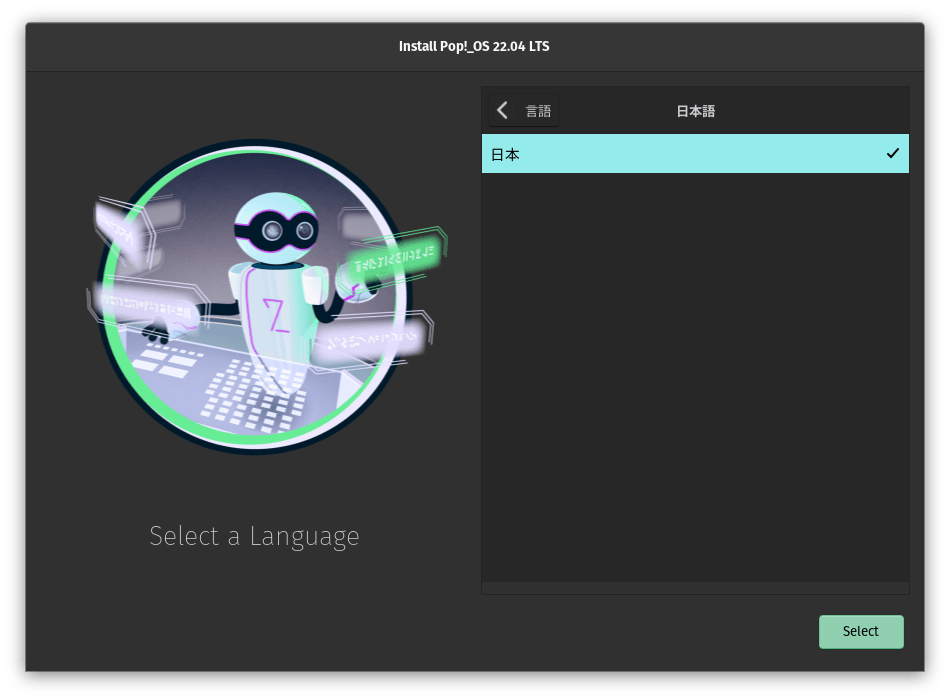Go back using the 言語 back button

tap(523, 110)
